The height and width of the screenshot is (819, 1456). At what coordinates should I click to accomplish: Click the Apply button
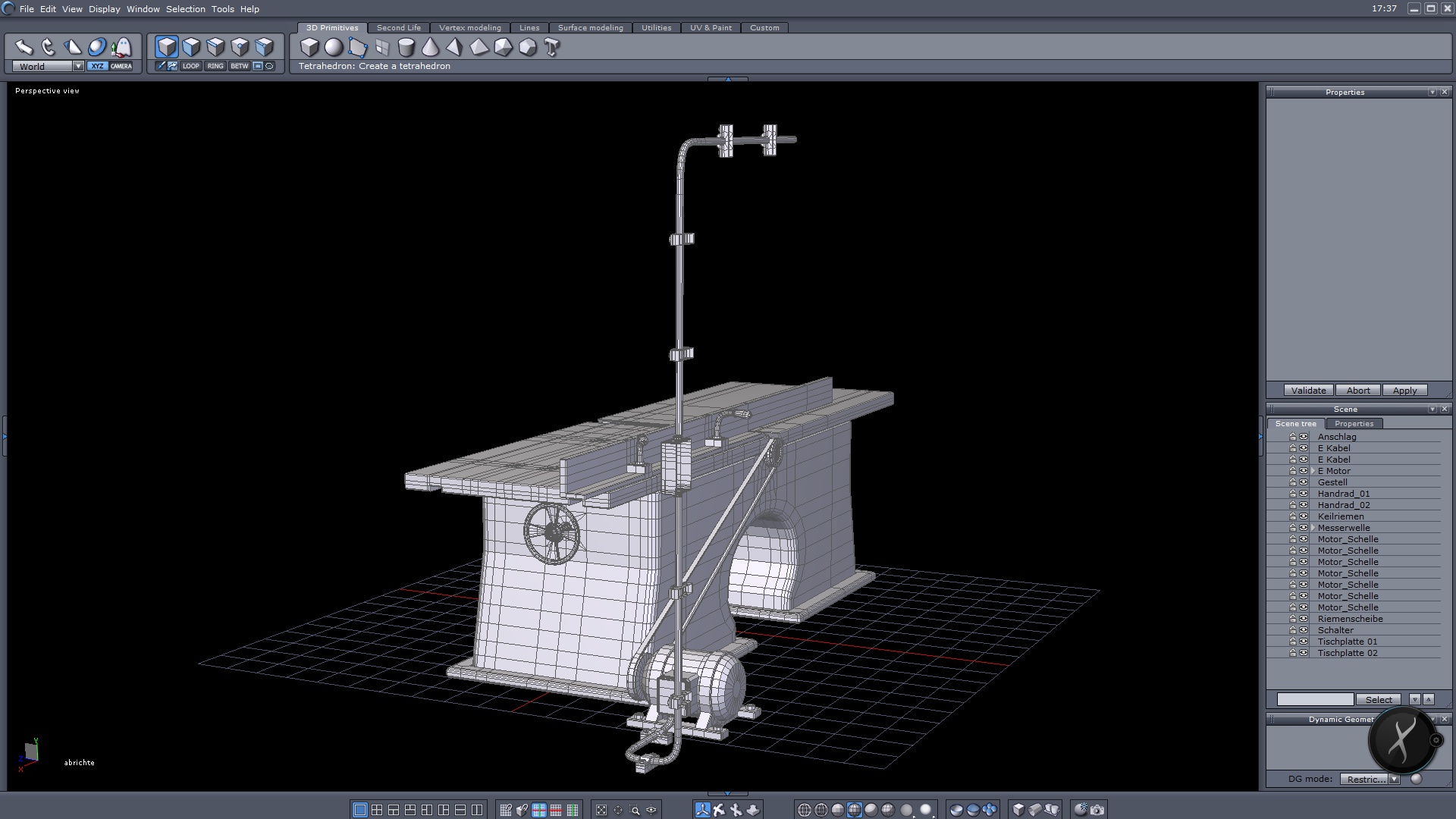pos(1404,391)
